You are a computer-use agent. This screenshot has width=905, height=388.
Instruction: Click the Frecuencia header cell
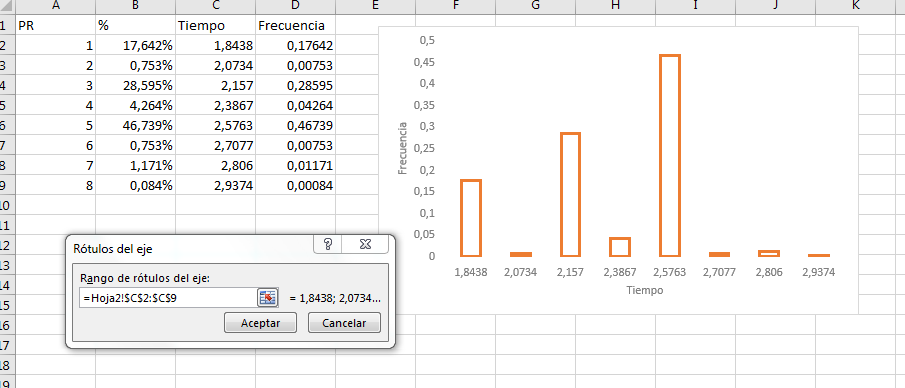coord(296,25)
